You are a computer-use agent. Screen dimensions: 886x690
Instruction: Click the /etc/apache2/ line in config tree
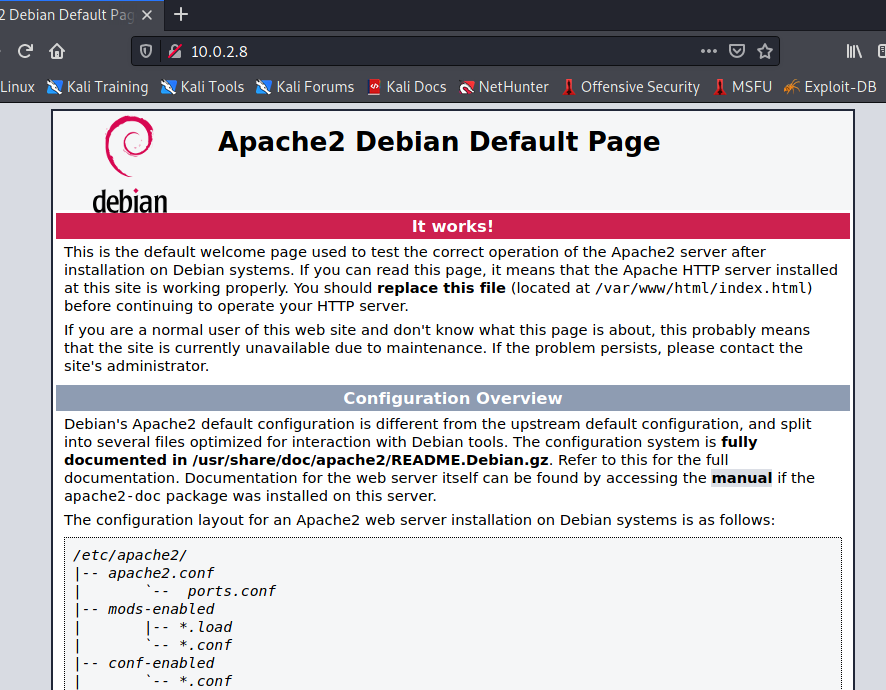[130, 556]
